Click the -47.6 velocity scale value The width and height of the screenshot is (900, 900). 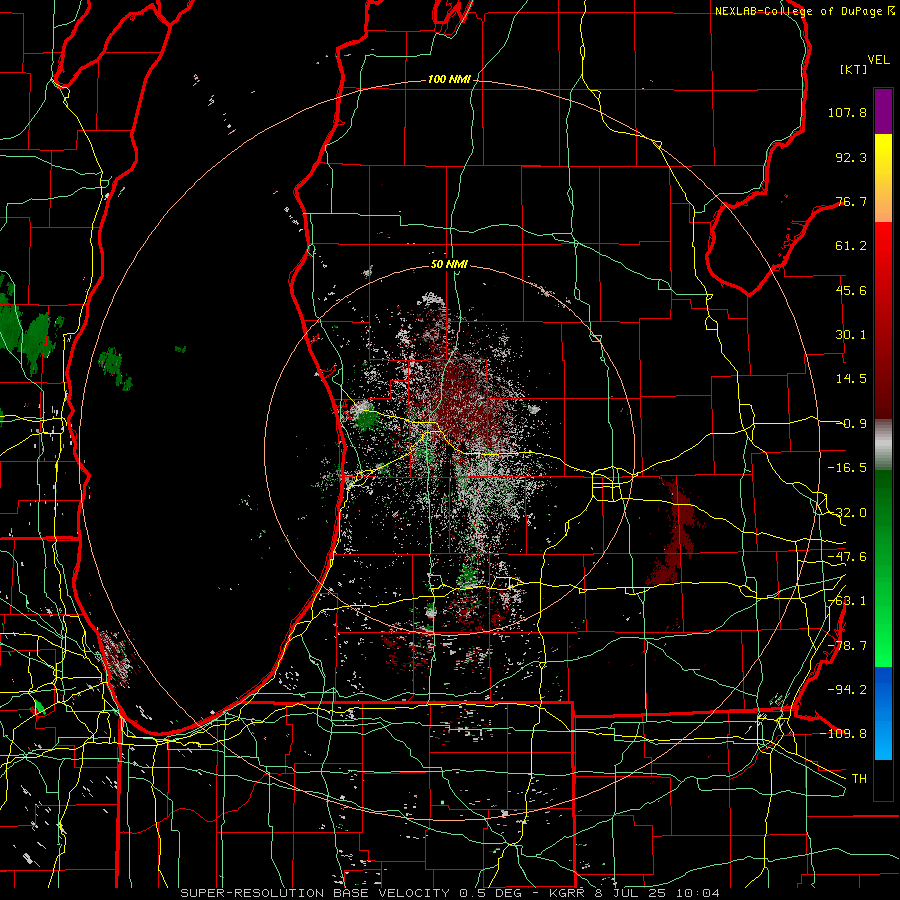(847, 557)
